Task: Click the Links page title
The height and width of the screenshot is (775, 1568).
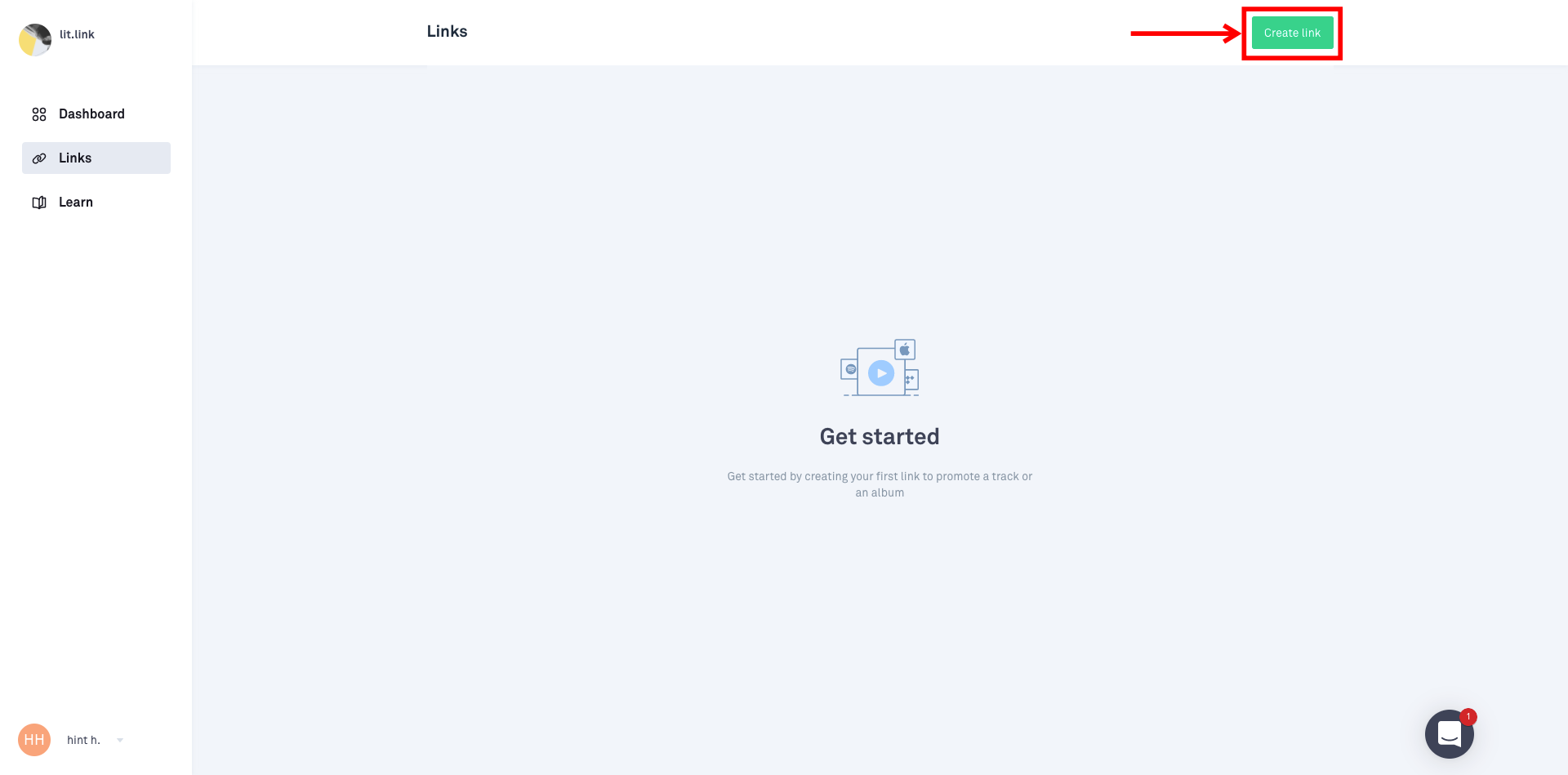Action: [x=448, y=31]
